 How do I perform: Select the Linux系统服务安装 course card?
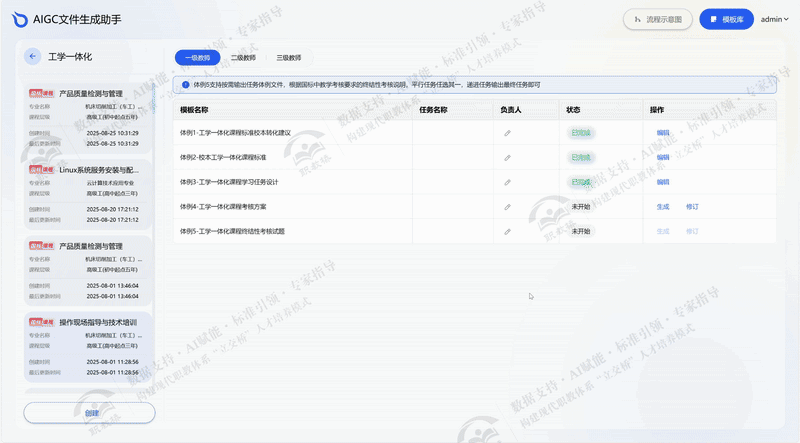tap(89, 194)
